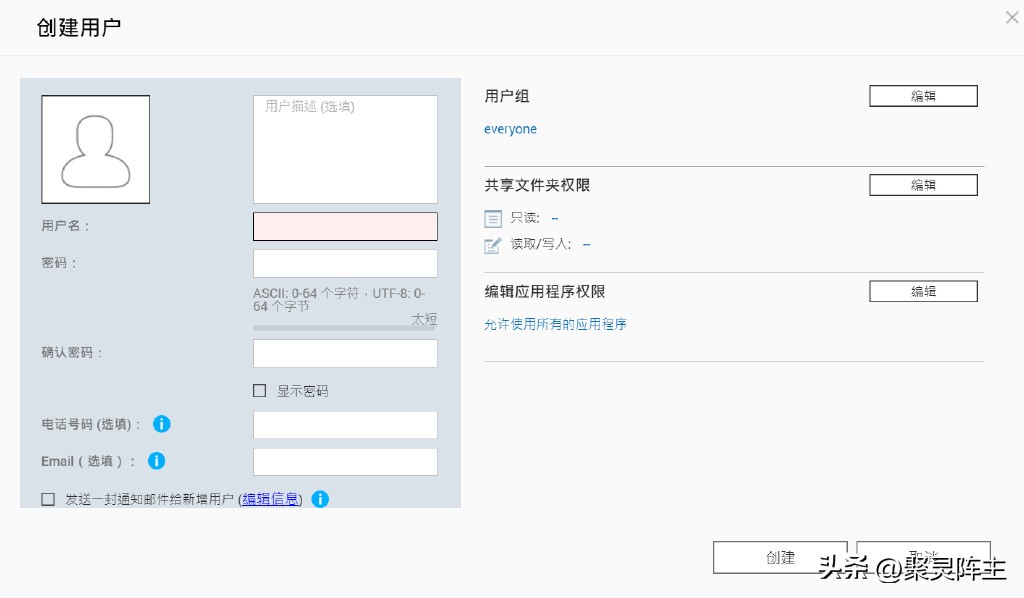1024x598 pixels.
Task: Click the 用户名 input field
Action: (x=345, y=226)
